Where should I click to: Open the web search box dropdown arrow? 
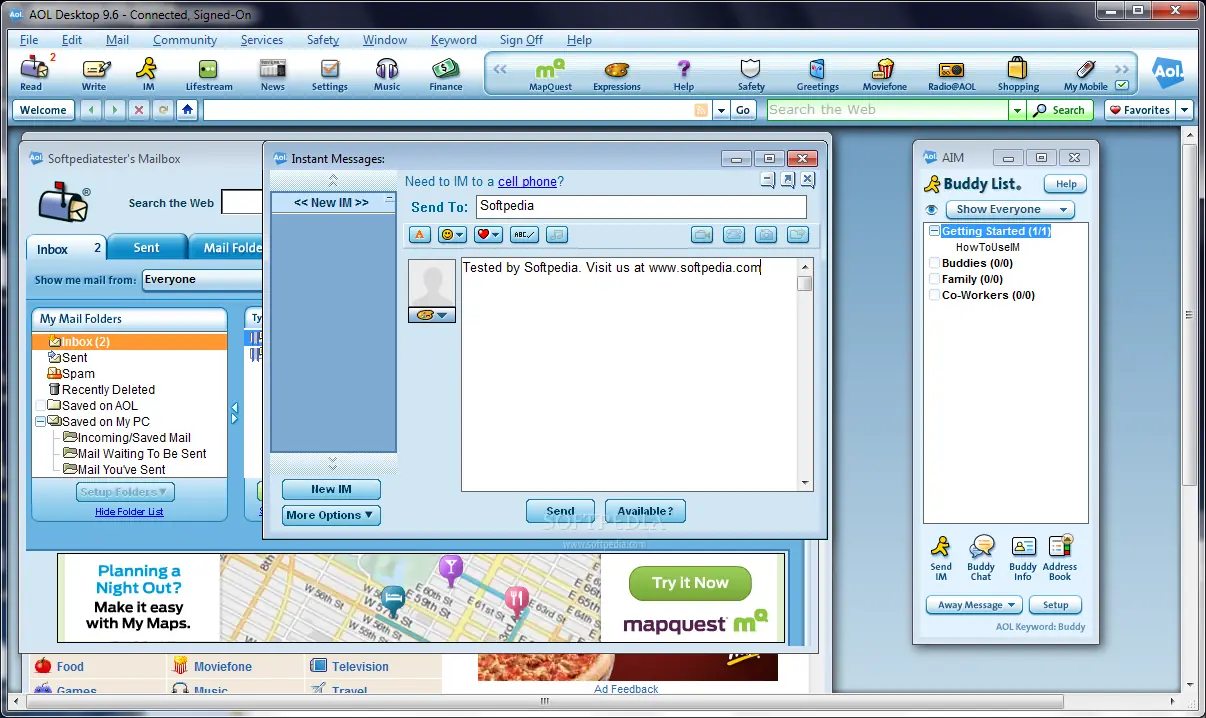[1018, 110]
